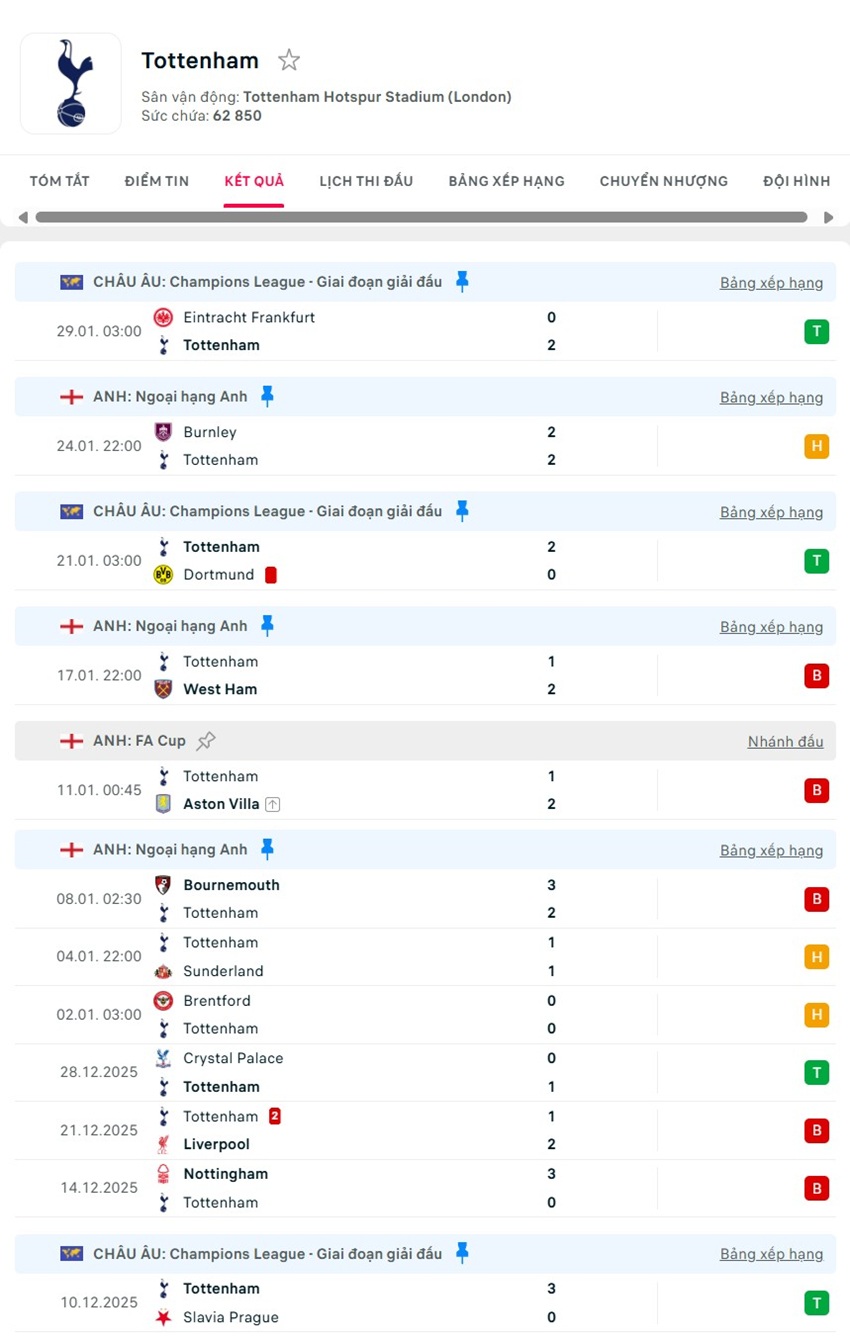
Task: Open the Champions League Bảng xếp hạng link
Action: click(771, 282)
